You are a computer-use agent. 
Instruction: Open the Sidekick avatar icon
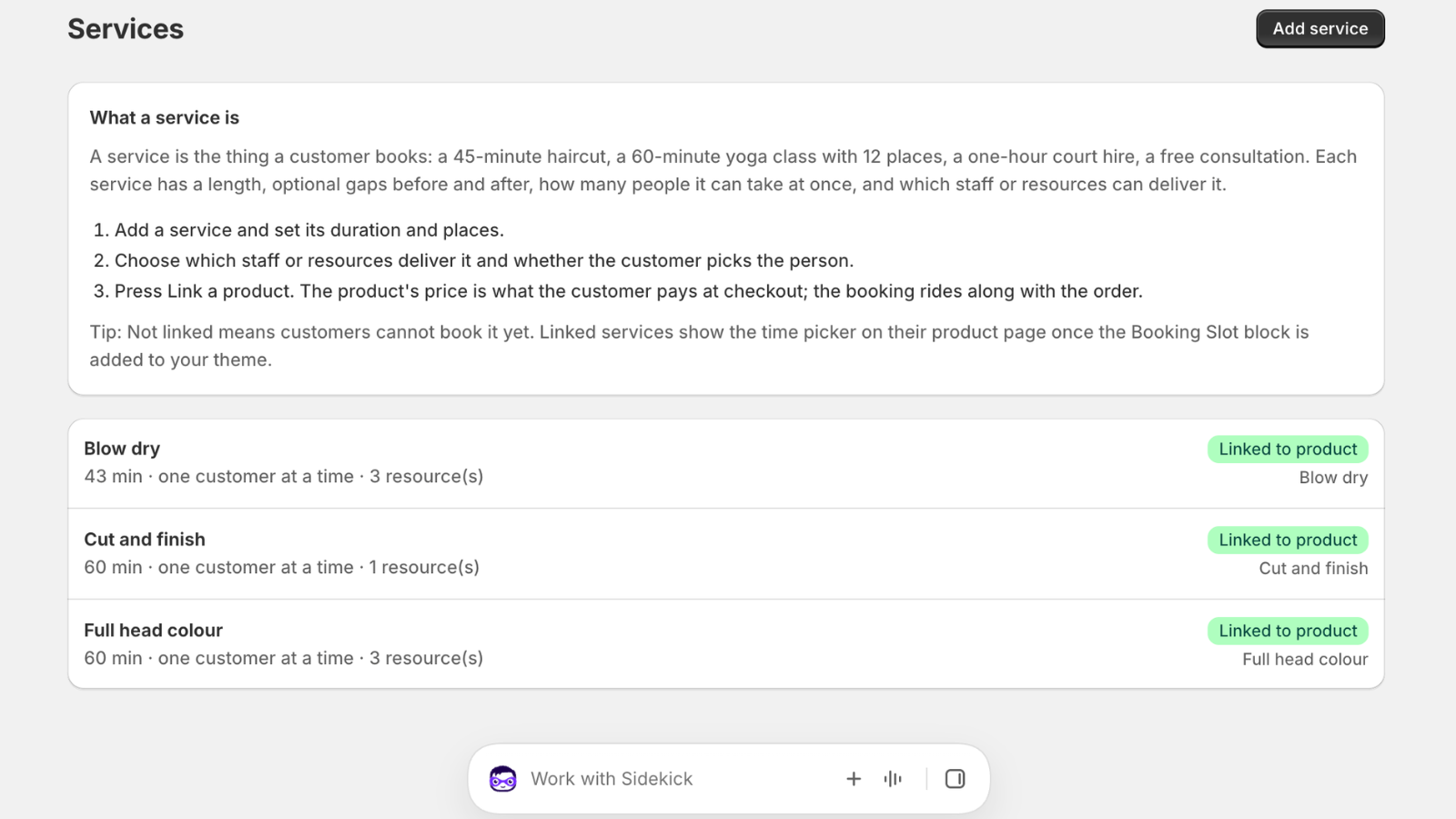point(503,779)
